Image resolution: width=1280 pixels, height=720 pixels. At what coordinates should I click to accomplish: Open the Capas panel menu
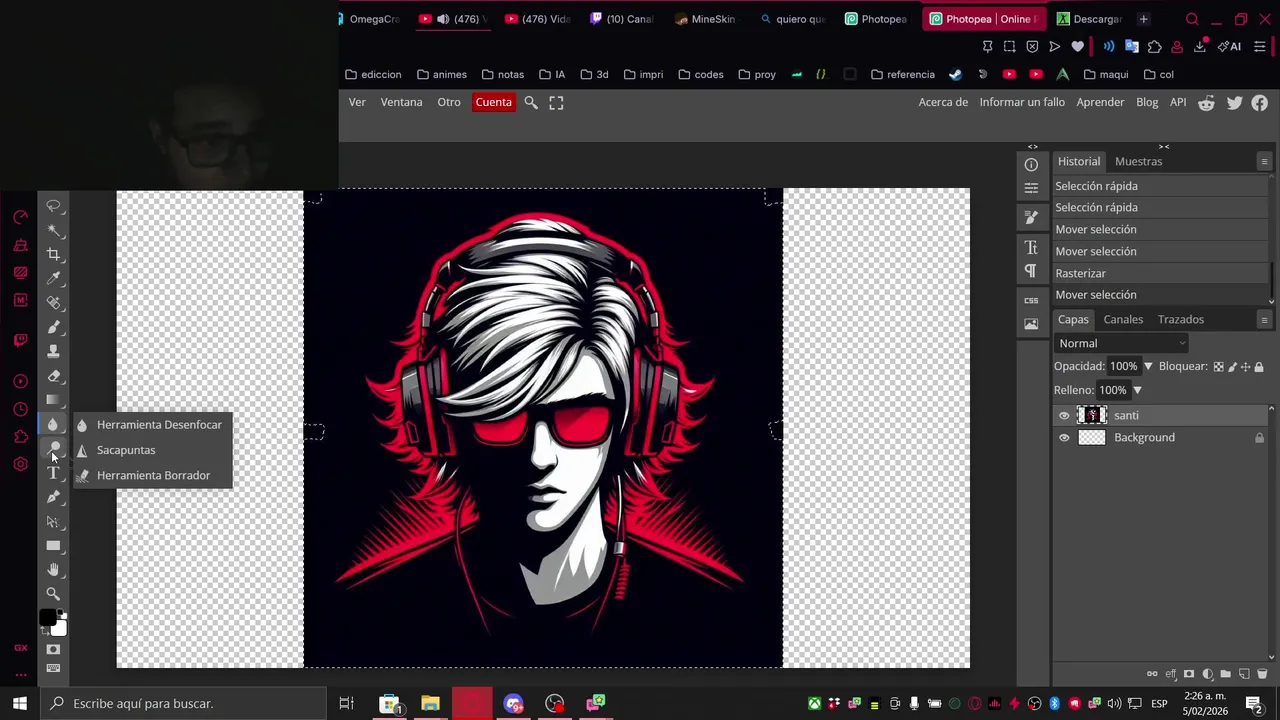point(1264,320)
